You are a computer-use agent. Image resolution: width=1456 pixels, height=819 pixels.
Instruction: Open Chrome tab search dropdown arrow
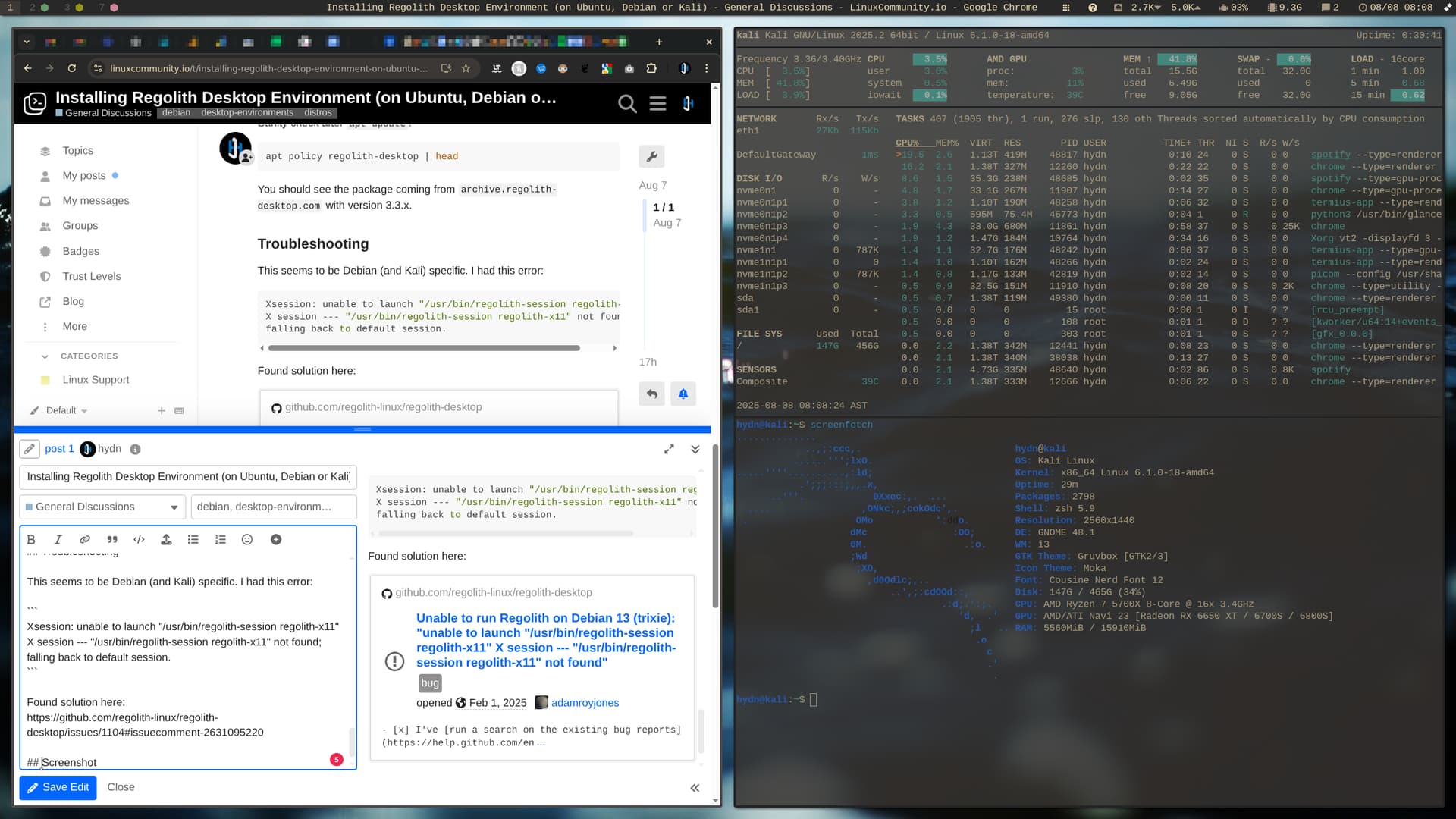(27, 42)
